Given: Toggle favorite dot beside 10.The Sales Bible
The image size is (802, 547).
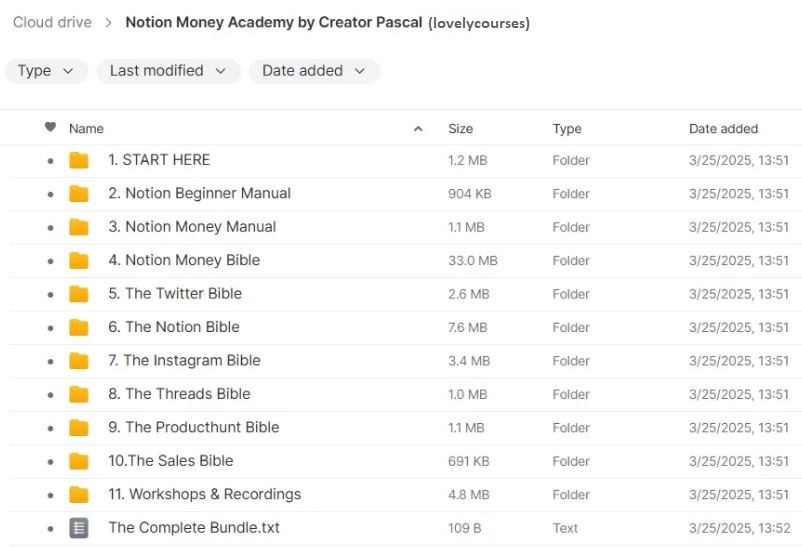Looking at the screenshot, I should [x=50, y=461].
